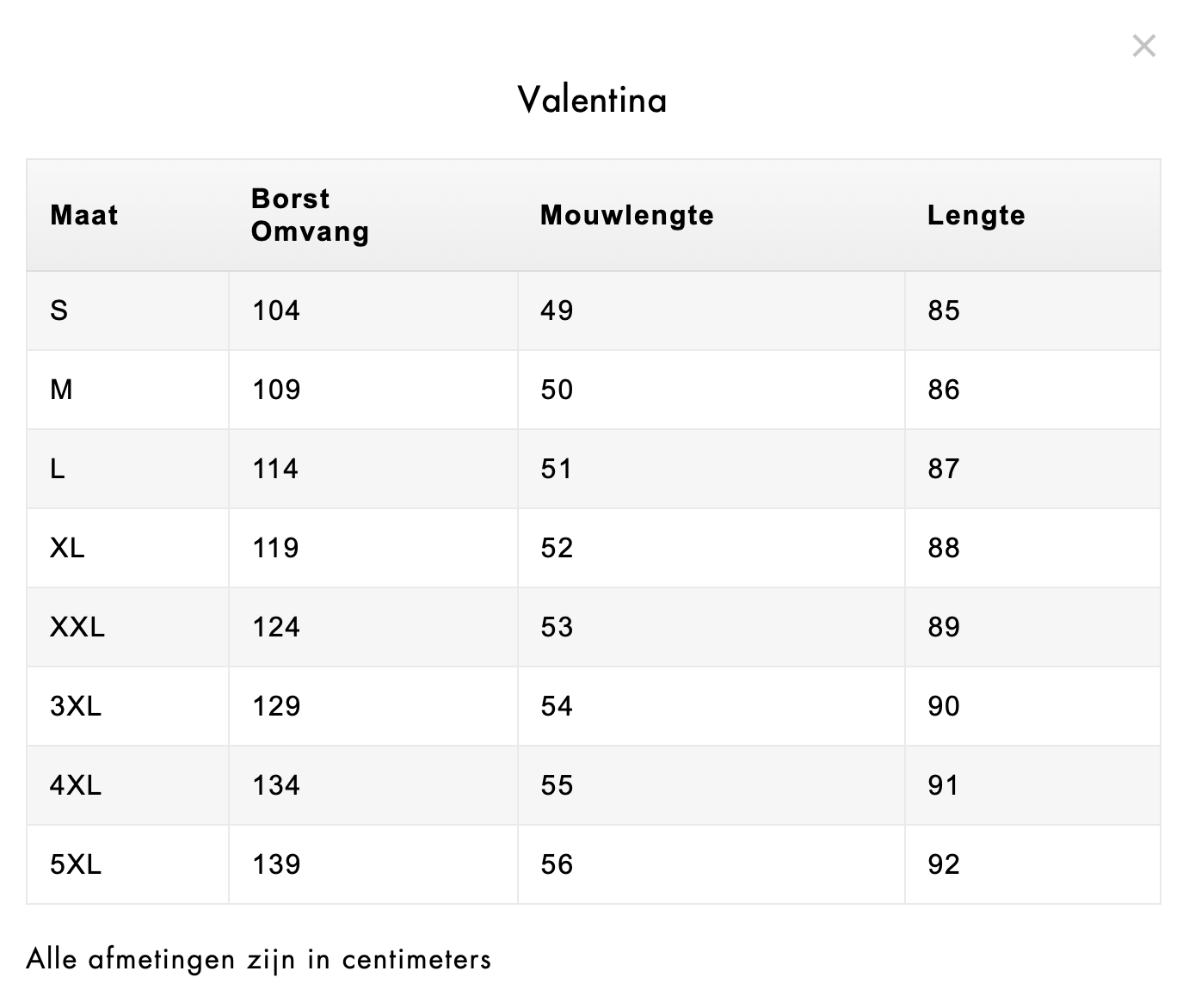The height and width of the screenshot is (1008, 1189).
Task: Click the Borst Omvang column header
Action: click(x=310, y=215)
